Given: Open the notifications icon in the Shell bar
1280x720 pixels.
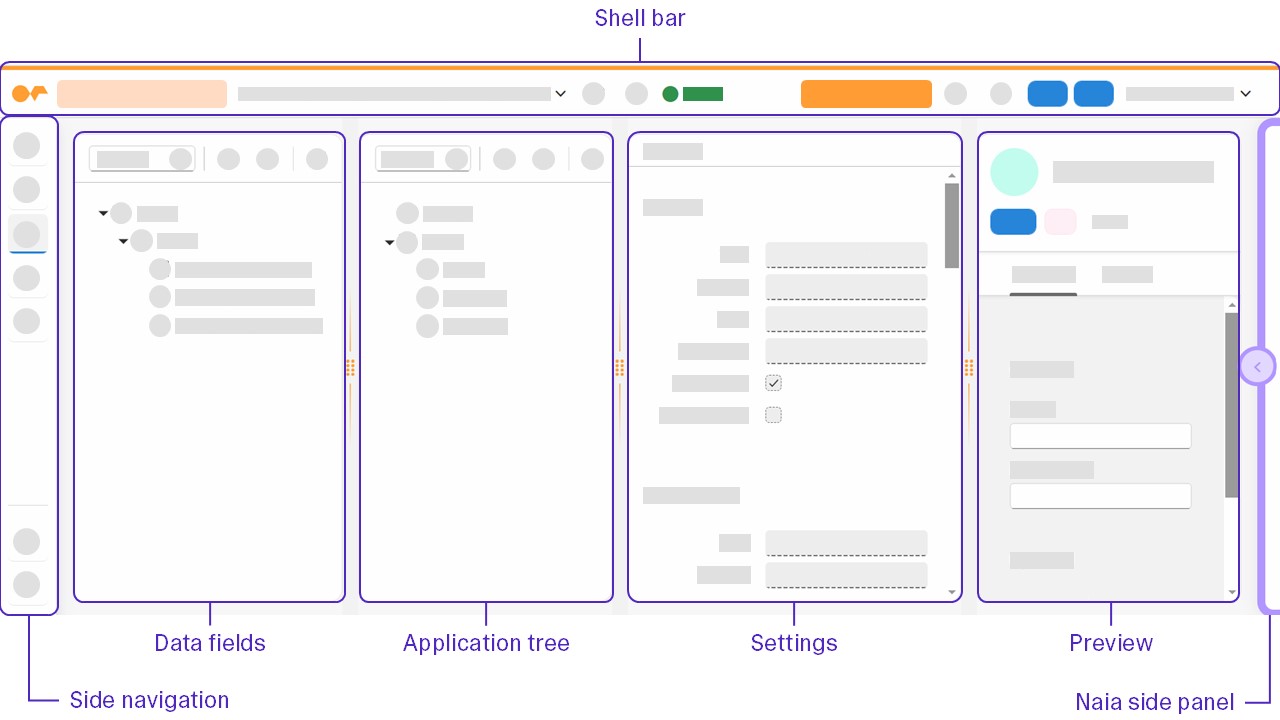Looking at the screenshot, I should 955,93.
